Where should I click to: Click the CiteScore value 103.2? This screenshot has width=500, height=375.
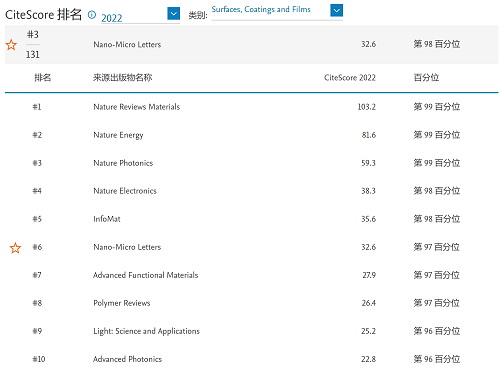(366, 107)
